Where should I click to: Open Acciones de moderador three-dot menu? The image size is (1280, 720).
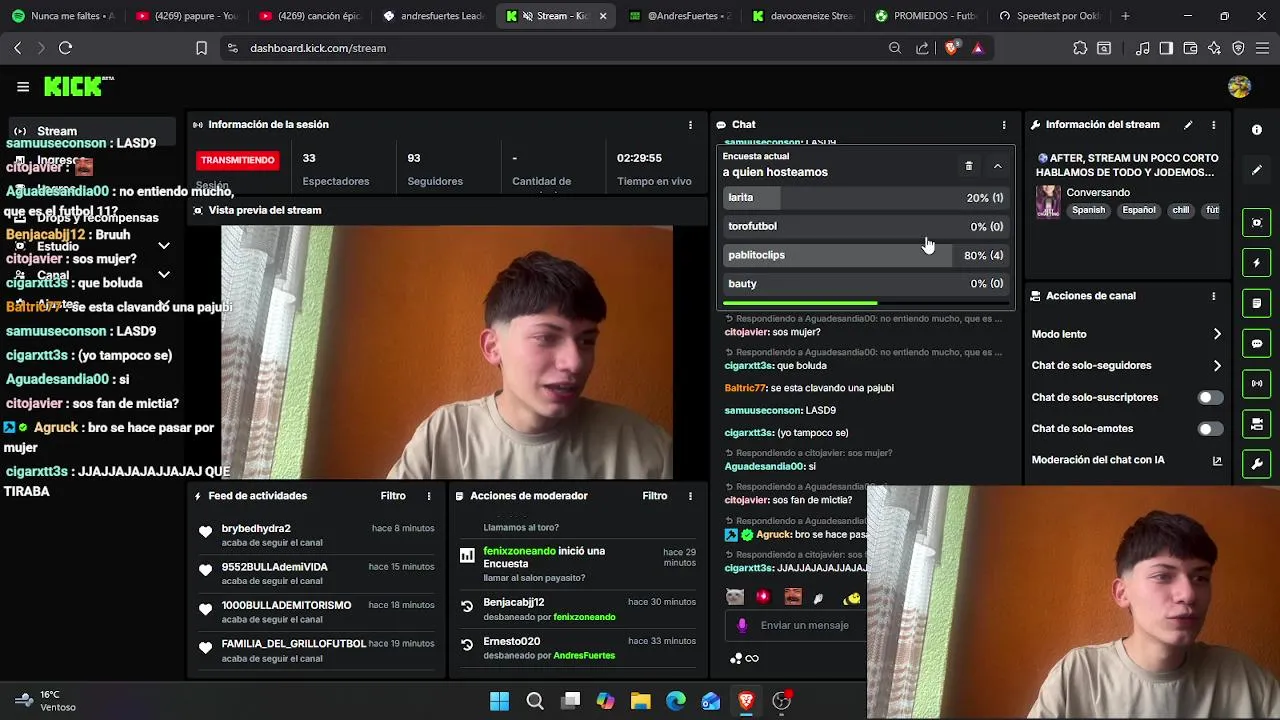click(x=690, y=496)
